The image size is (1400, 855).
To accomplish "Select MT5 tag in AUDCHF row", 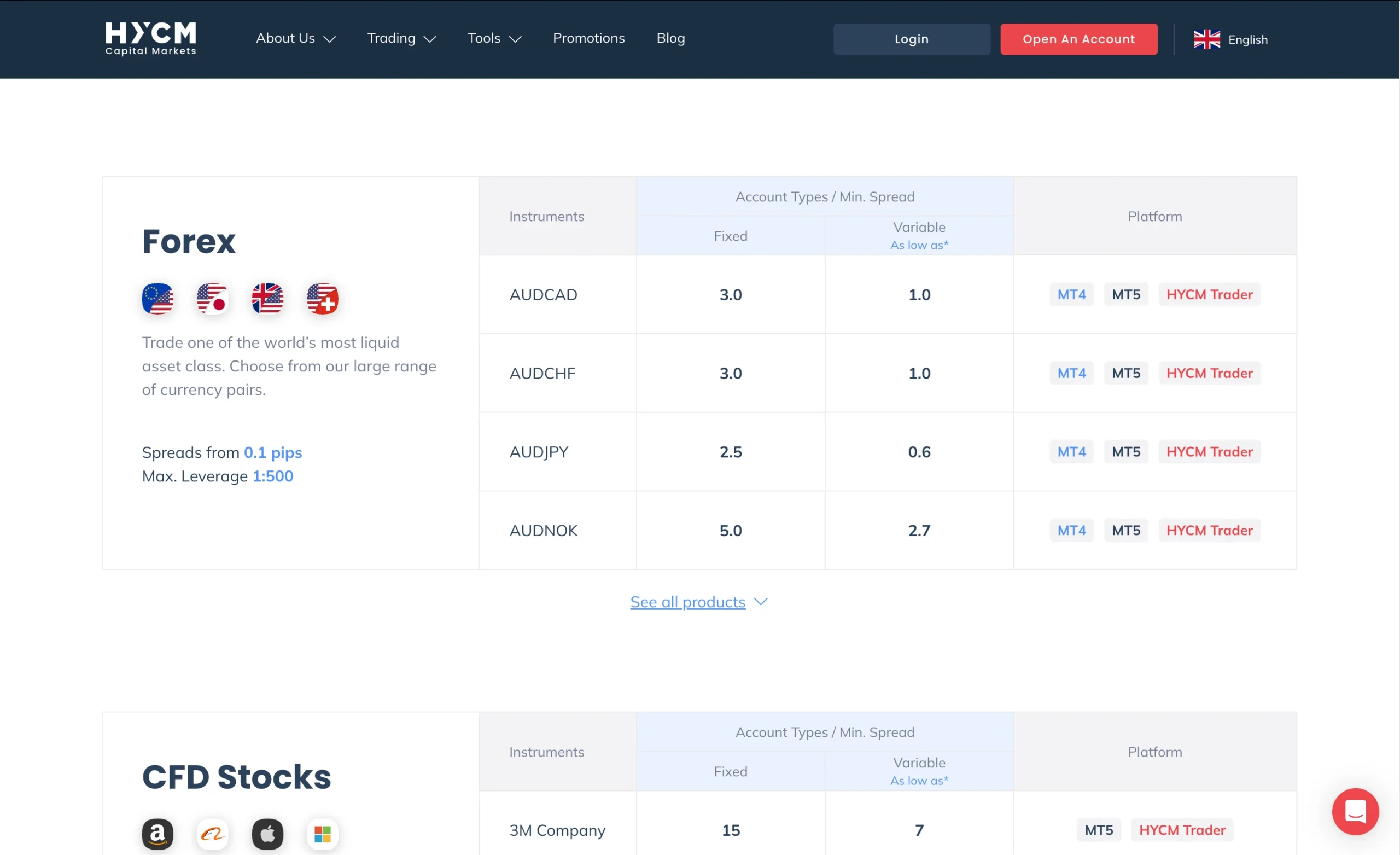I will pyautogui.click(x=1125, y=373).
